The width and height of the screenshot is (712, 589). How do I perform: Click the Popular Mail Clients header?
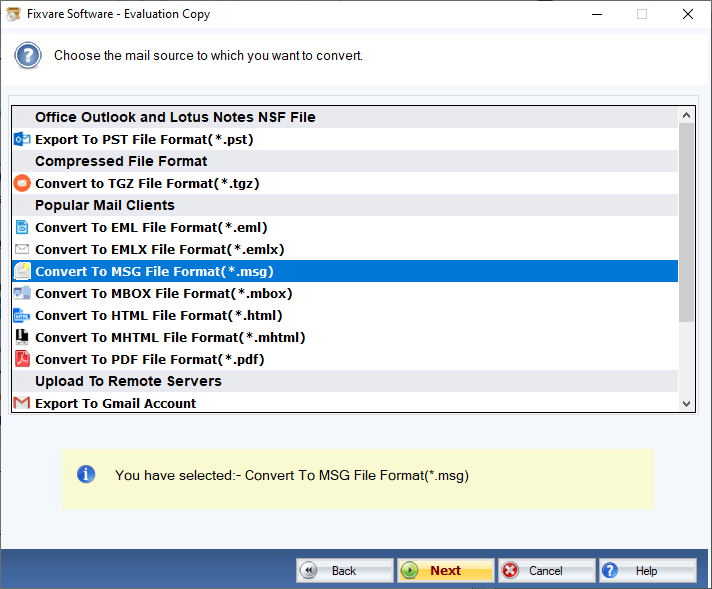click(345, 205)
